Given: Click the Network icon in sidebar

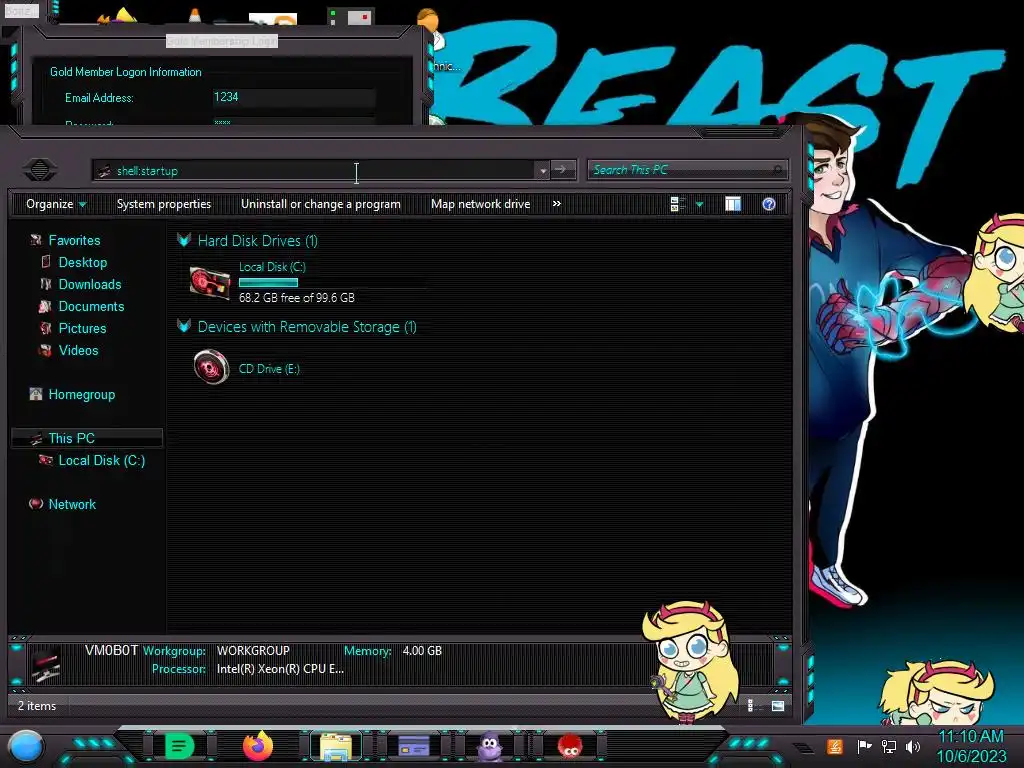Looking at the screenshot, I should coord(36,504).
